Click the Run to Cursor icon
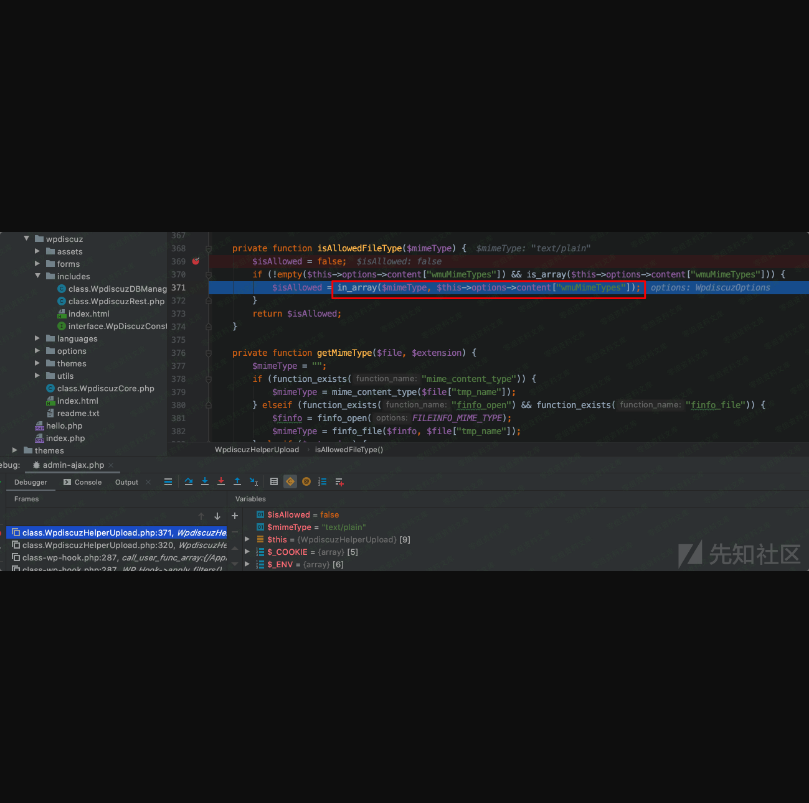Screen dimensions: 809x803 254,482
